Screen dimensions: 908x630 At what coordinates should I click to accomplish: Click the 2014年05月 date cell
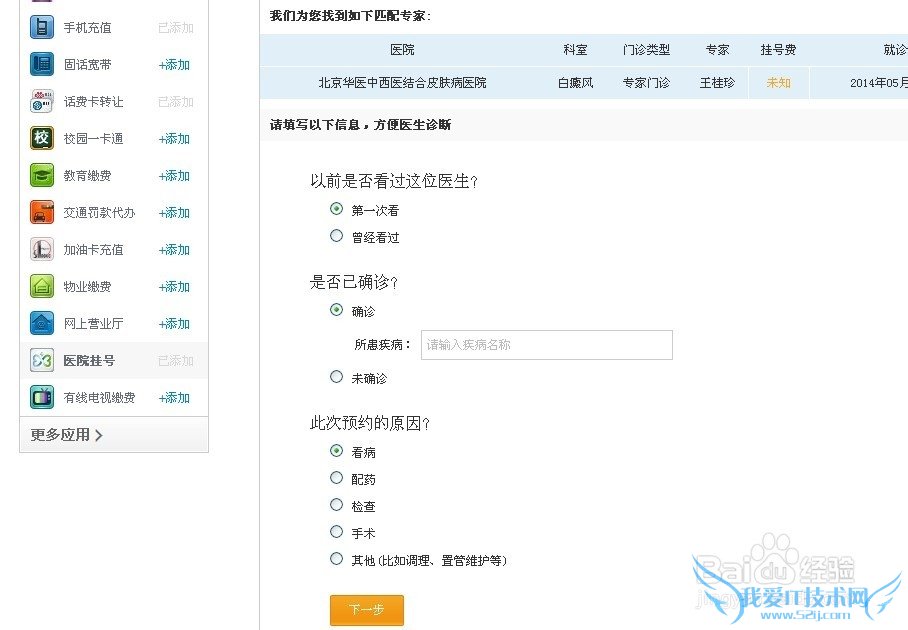(878, 83)
